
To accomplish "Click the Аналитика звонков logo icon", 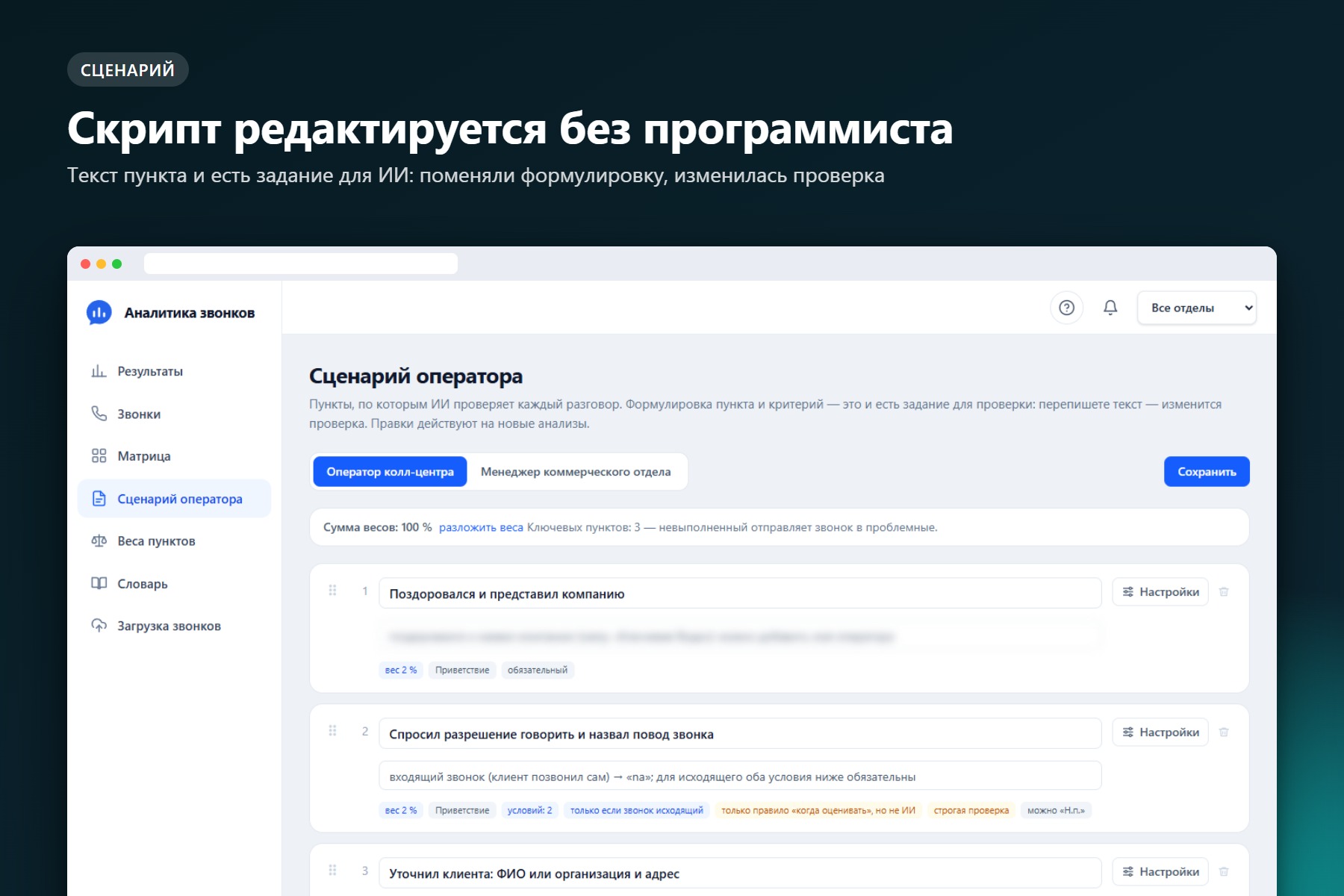I will [99, 313].
